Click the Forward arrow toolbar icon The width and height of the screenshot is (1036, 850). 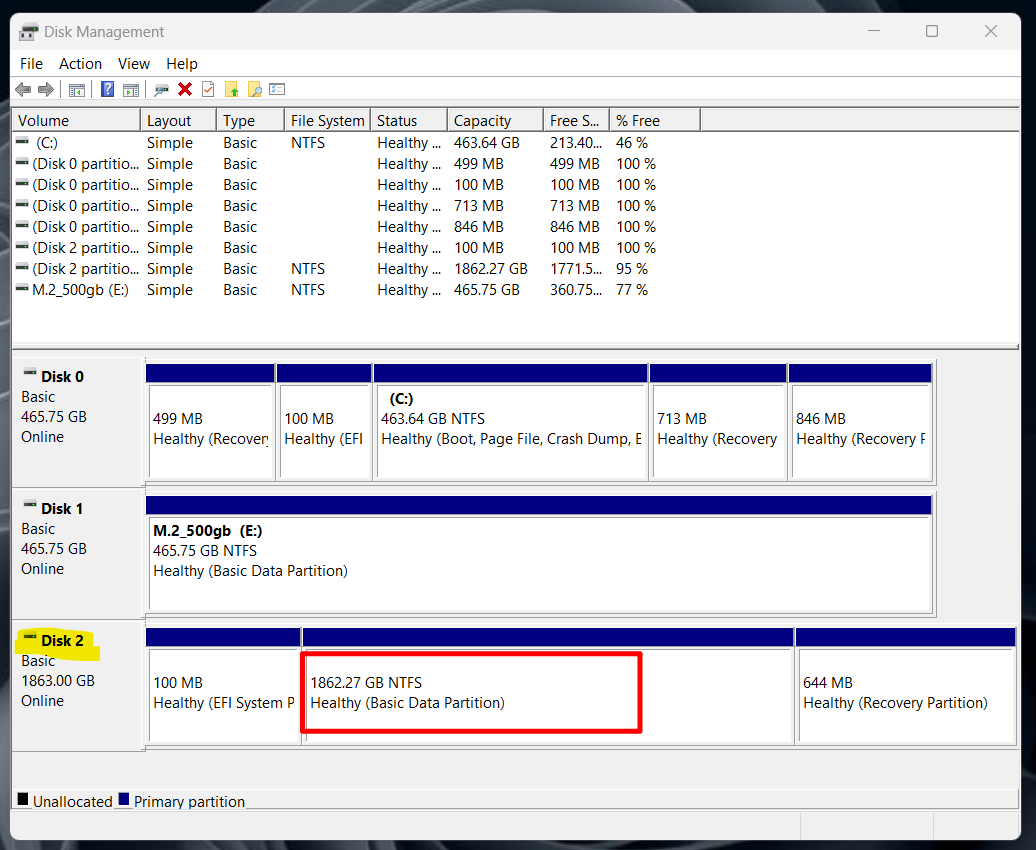click(46, 90)
